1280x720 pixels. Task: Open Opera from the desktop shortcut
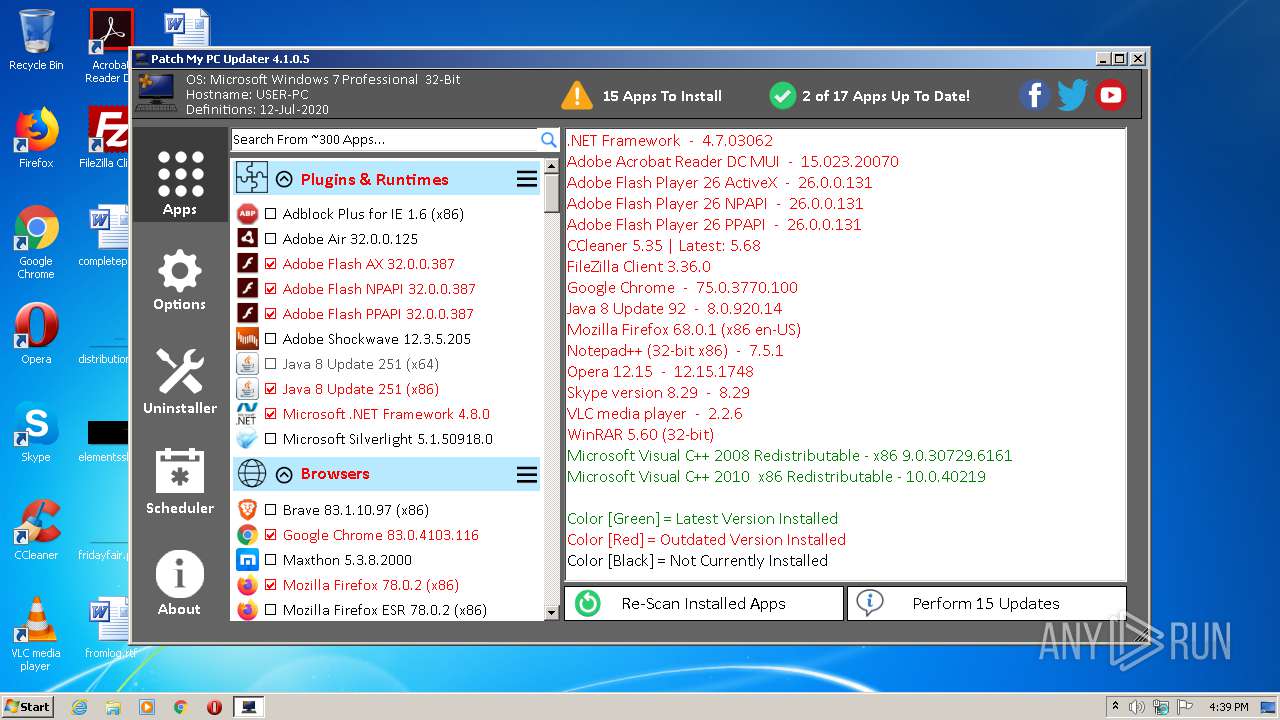(36, 334)
